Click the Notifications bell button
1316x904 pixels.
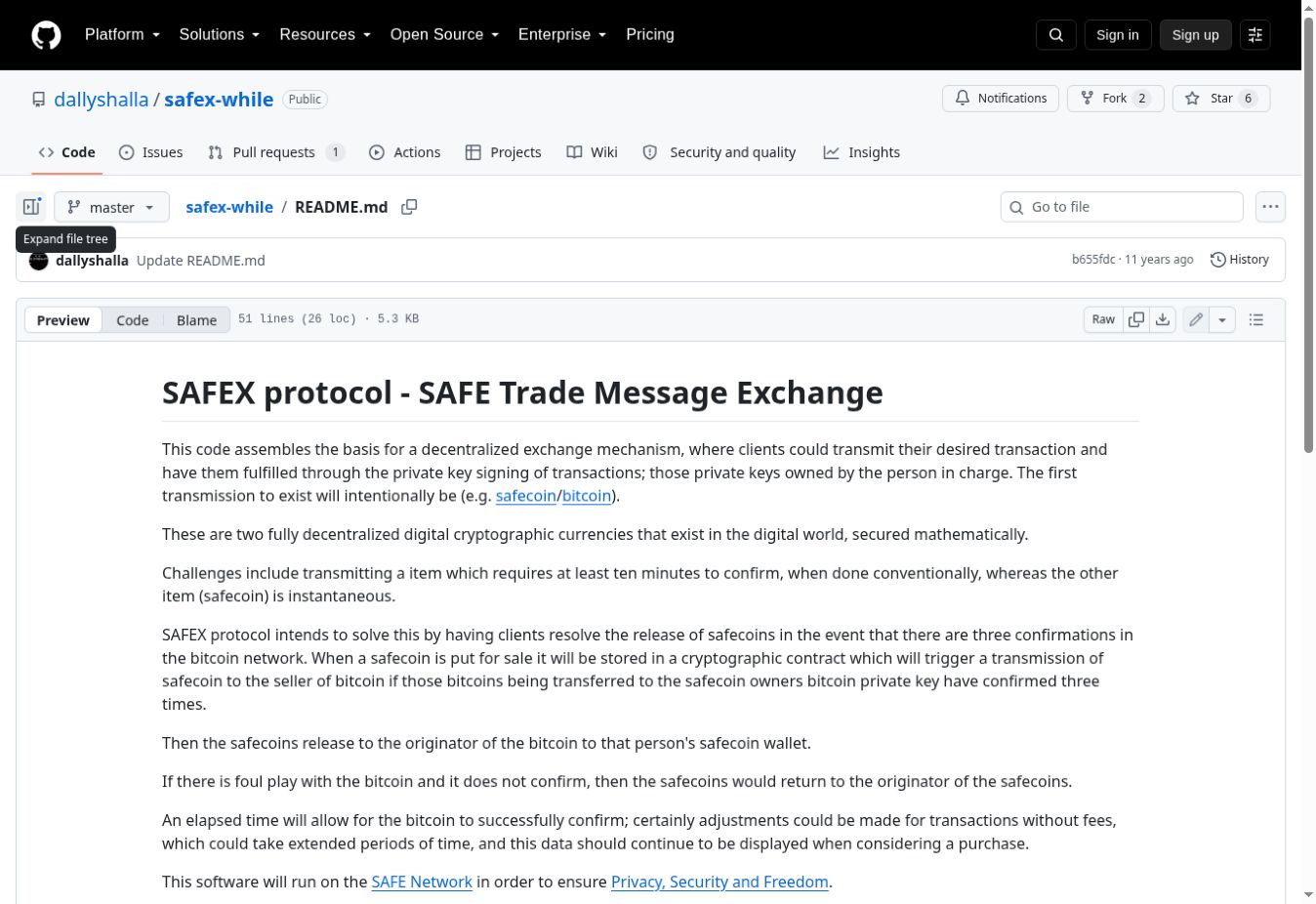(x=1001, y=99)
